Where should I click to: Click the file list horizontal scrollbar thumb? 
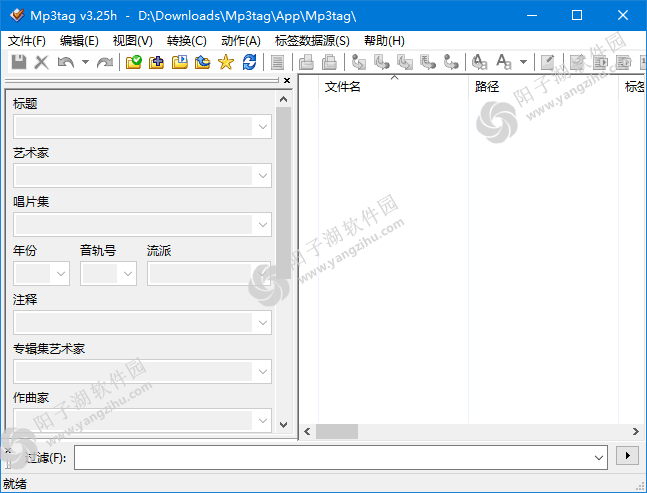click(337, 432)
